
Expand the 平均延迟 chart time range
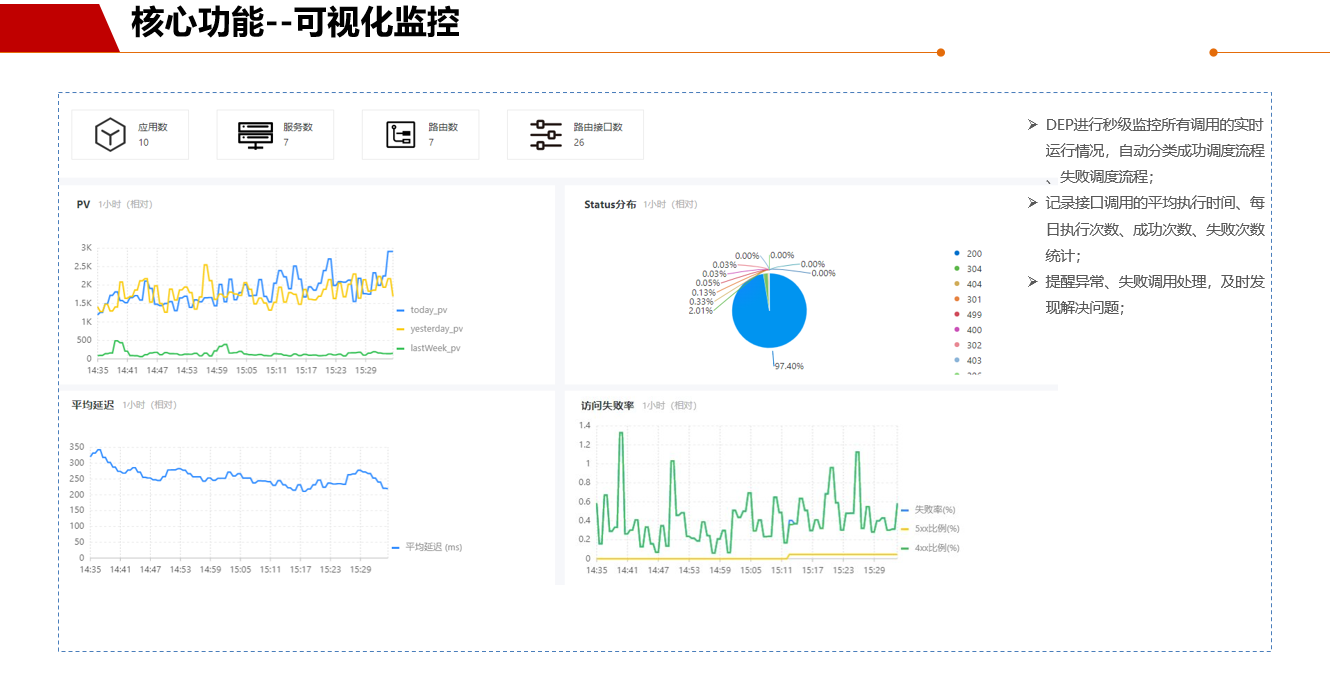149,405
